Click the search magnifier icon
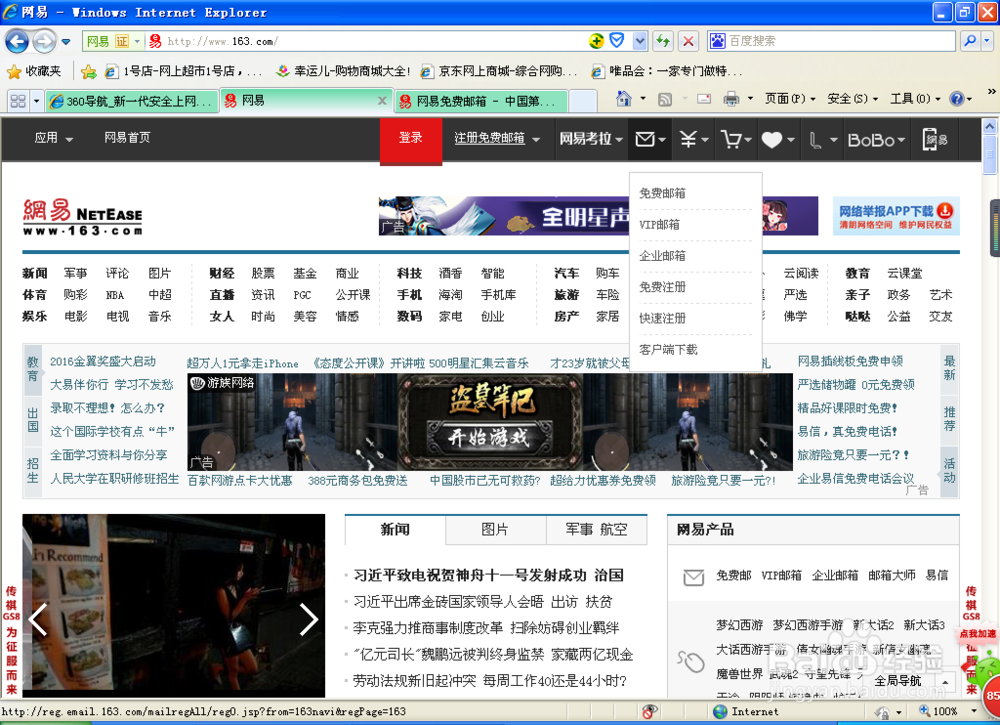The image size is (1000, 725). [969, 41]
